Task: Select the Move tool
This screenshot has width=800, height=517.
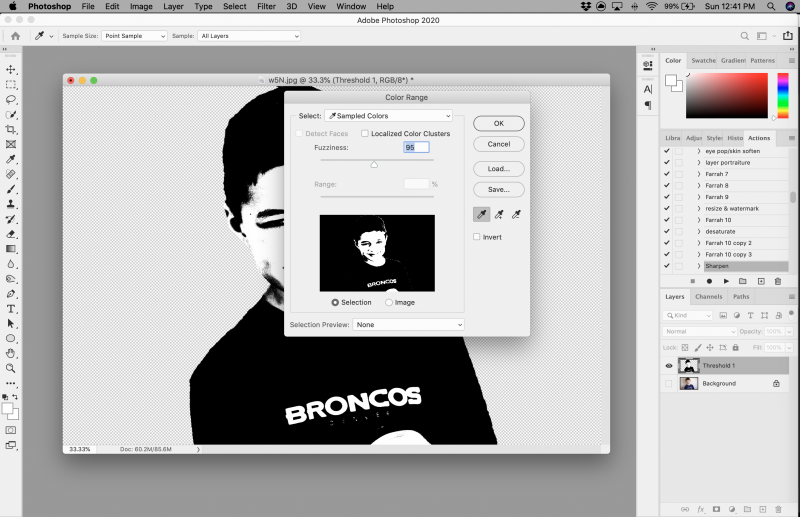Action: click(11, 69)
